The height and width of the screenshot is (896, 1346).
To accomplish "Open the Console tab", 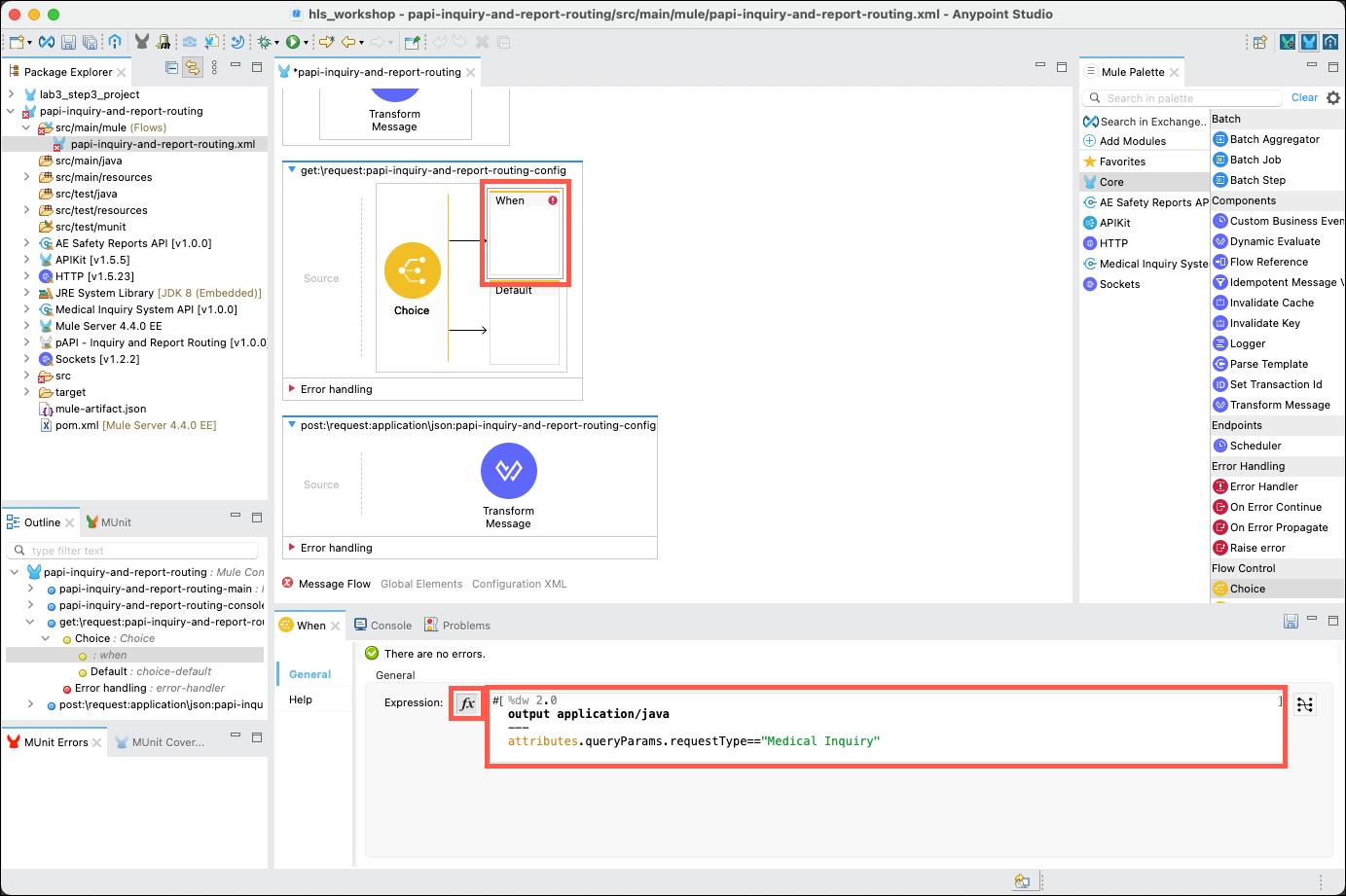I will coord(382,625).
